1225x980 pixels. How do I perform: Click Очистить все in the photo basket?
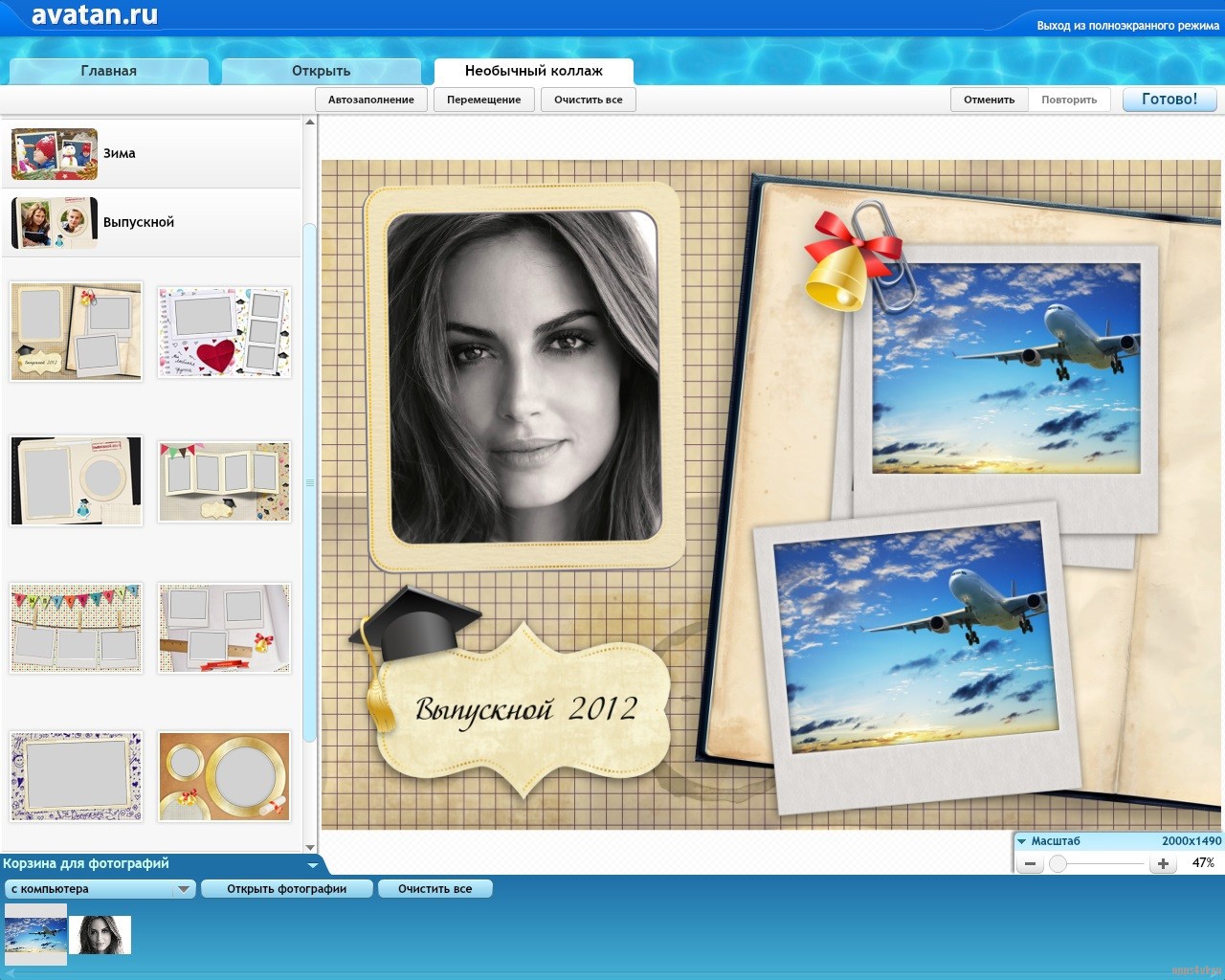coord(435,889)
